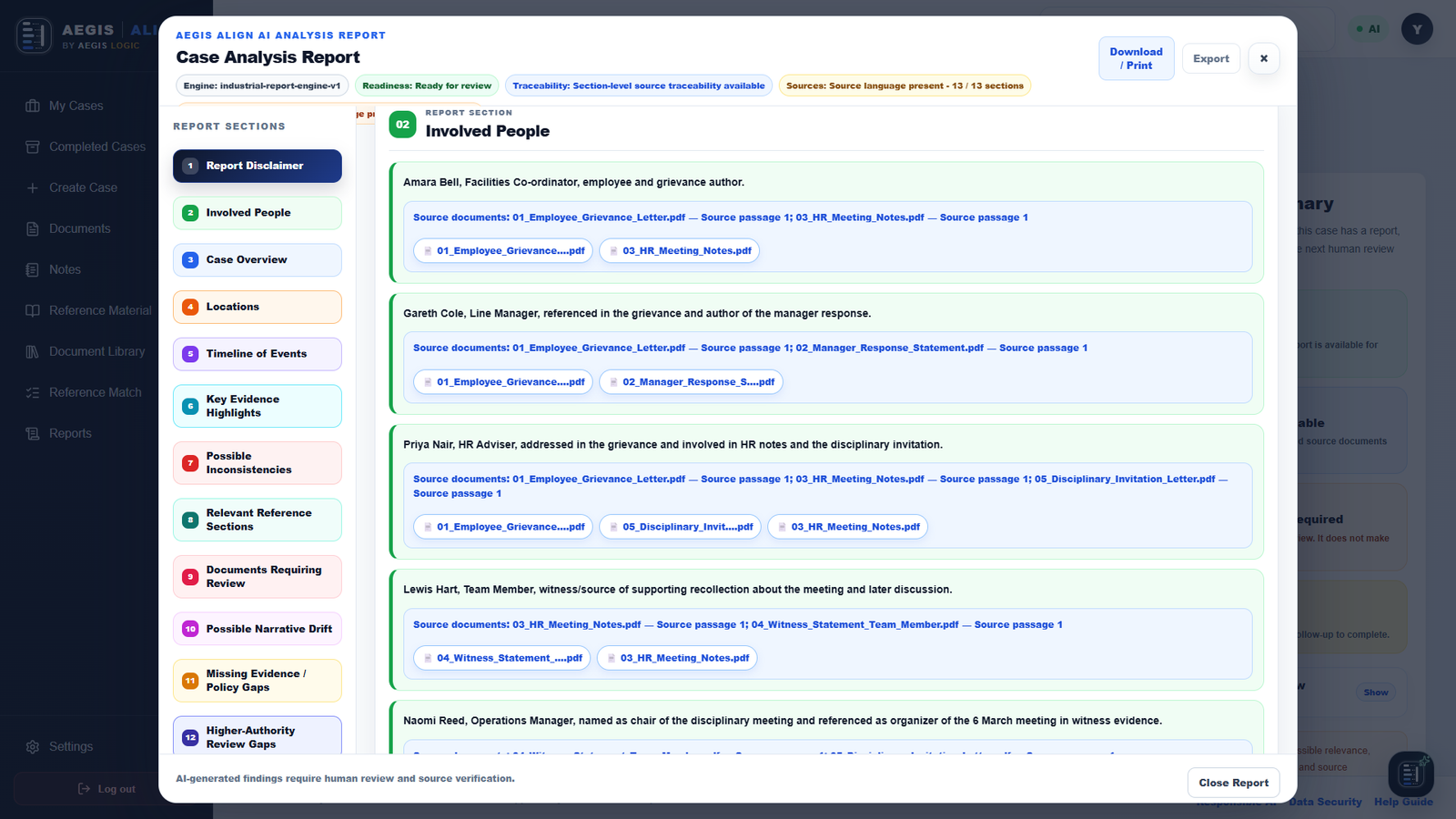Click the Close Report button

tap(1233, 783)
